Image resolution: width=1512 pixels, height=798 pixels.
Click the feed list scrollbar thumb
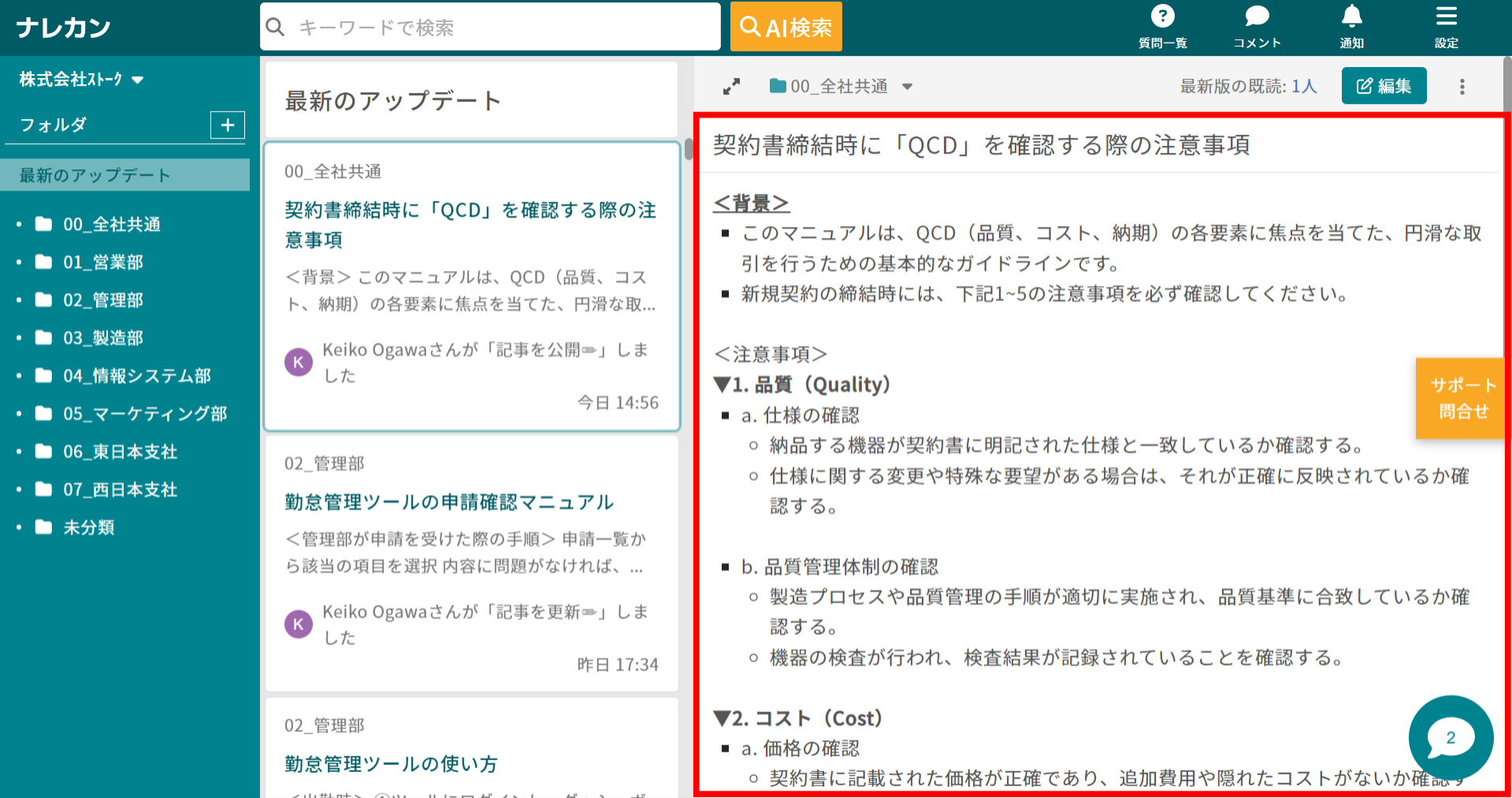pos(688,150)
